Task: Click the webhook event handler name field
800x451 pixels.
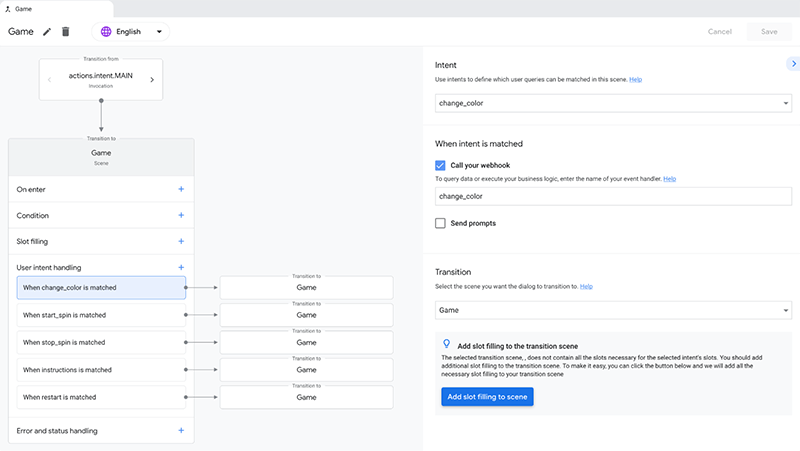Action: [614, 198]
